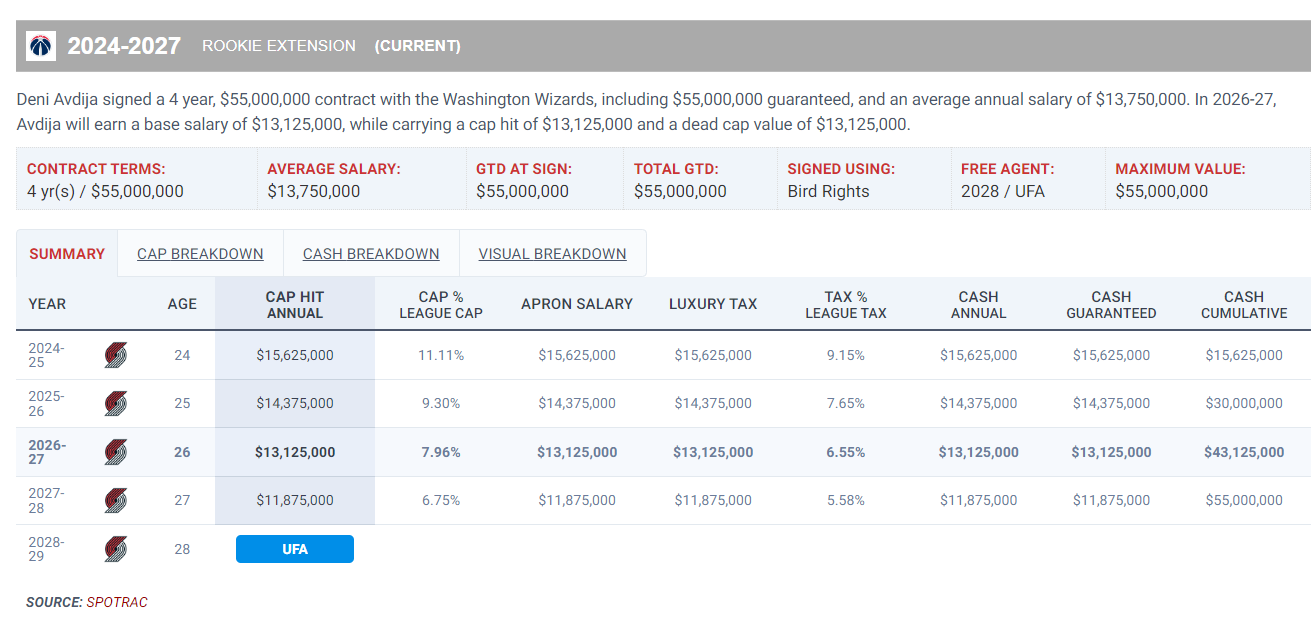Click the Luxury Tax column header
Image resolution: width=1313 pixels, height=620 pixels.
coord(713,304)
